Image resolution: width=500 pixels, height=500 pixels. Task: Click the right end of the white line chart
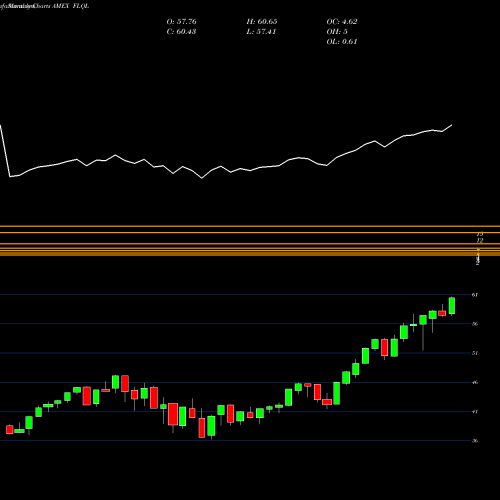click(x=452, y=125)
